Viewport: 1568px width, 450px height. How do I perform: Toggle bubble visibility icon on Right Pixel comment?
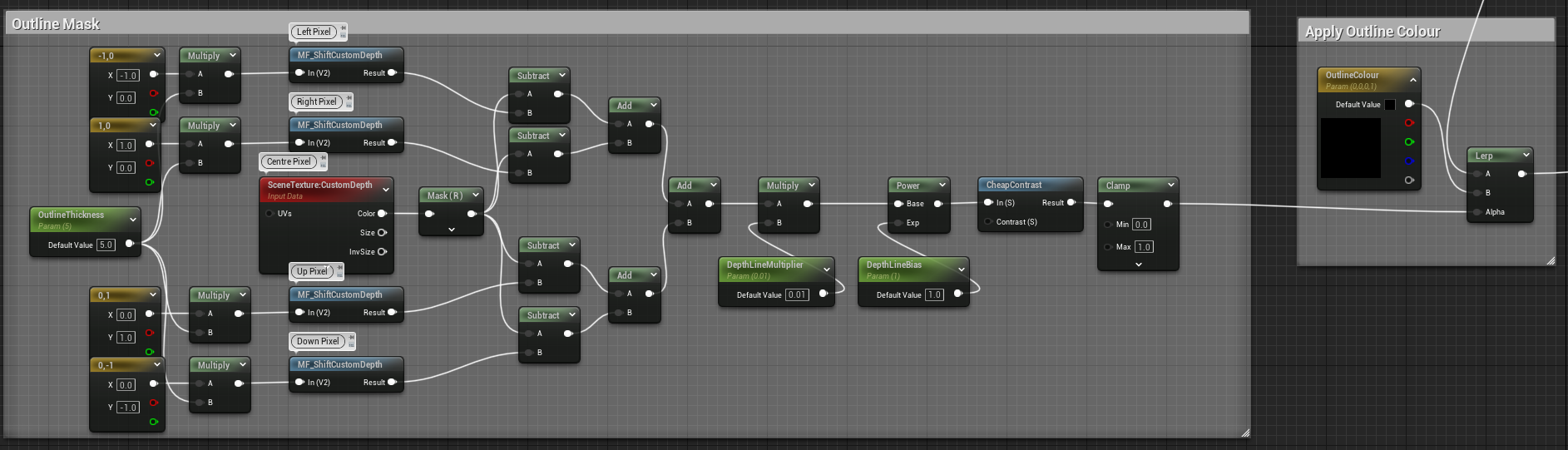click(x=349, y=106)
